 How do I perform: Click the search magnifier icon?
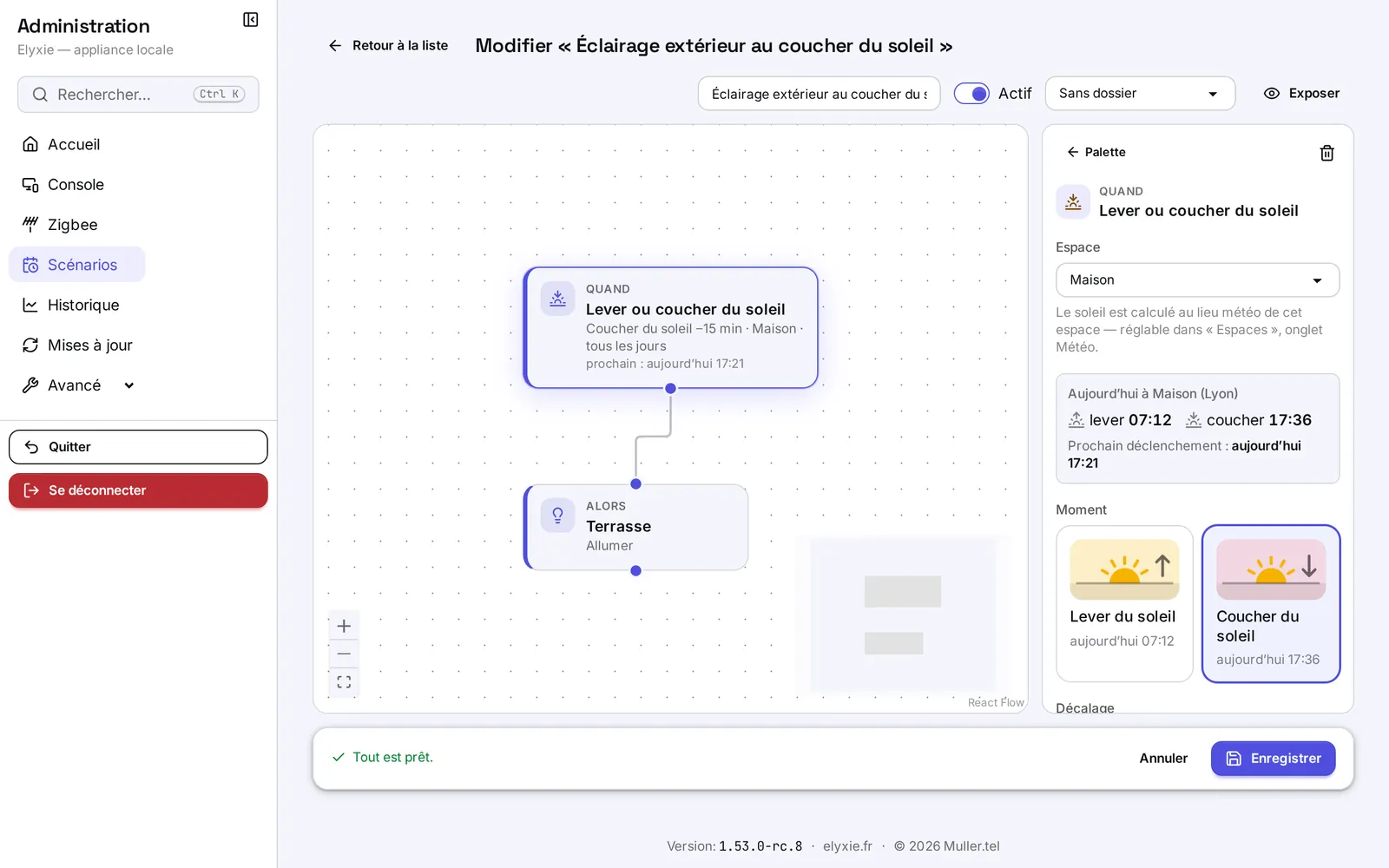click(x=40, y=95)
